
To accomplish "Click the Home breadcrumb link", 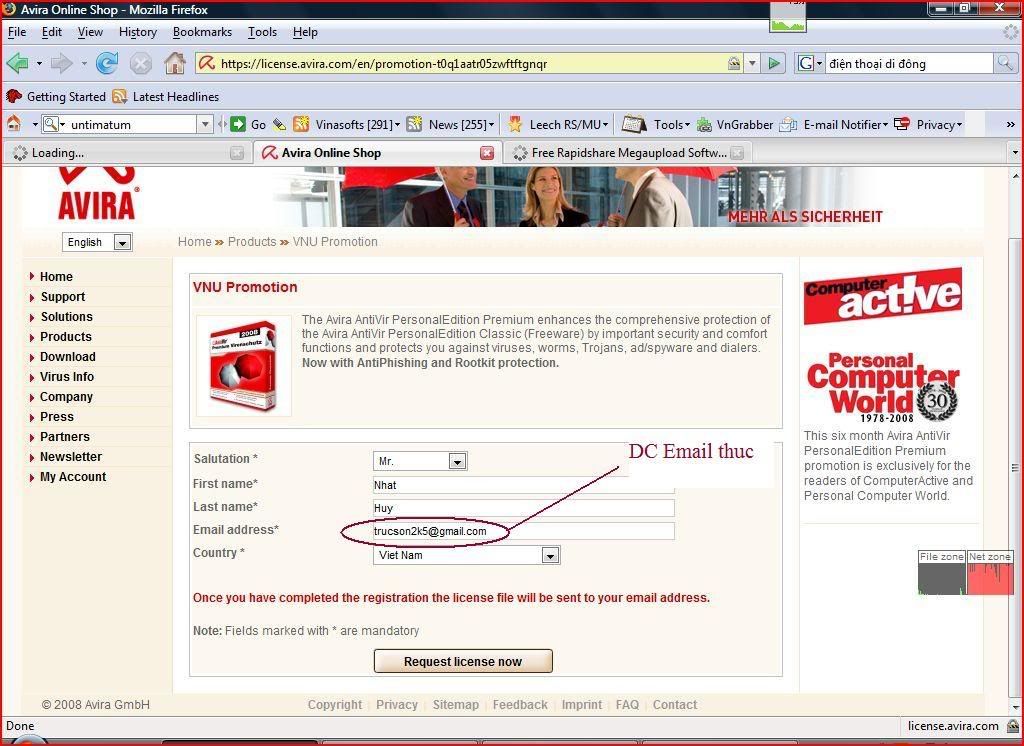I will pos(195,242).
